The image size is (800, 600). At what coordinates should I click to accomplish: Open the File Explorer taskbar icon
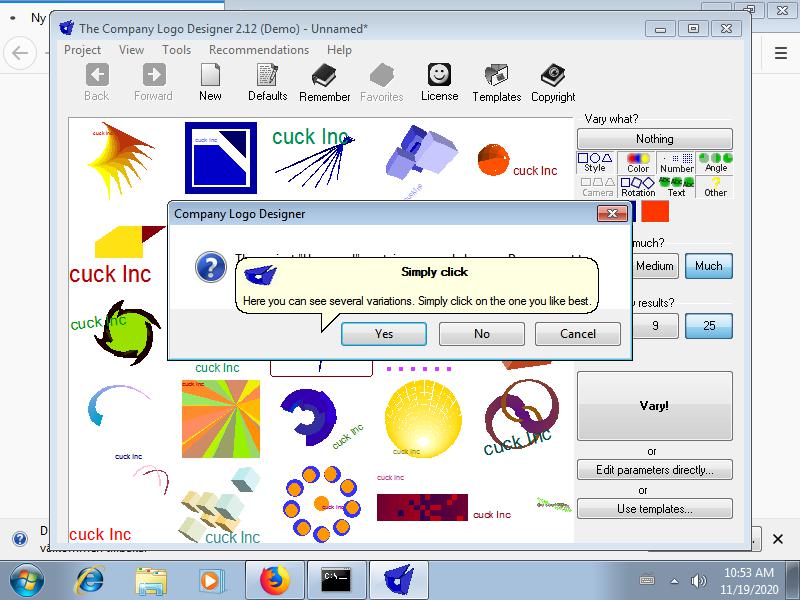point(151,581)
